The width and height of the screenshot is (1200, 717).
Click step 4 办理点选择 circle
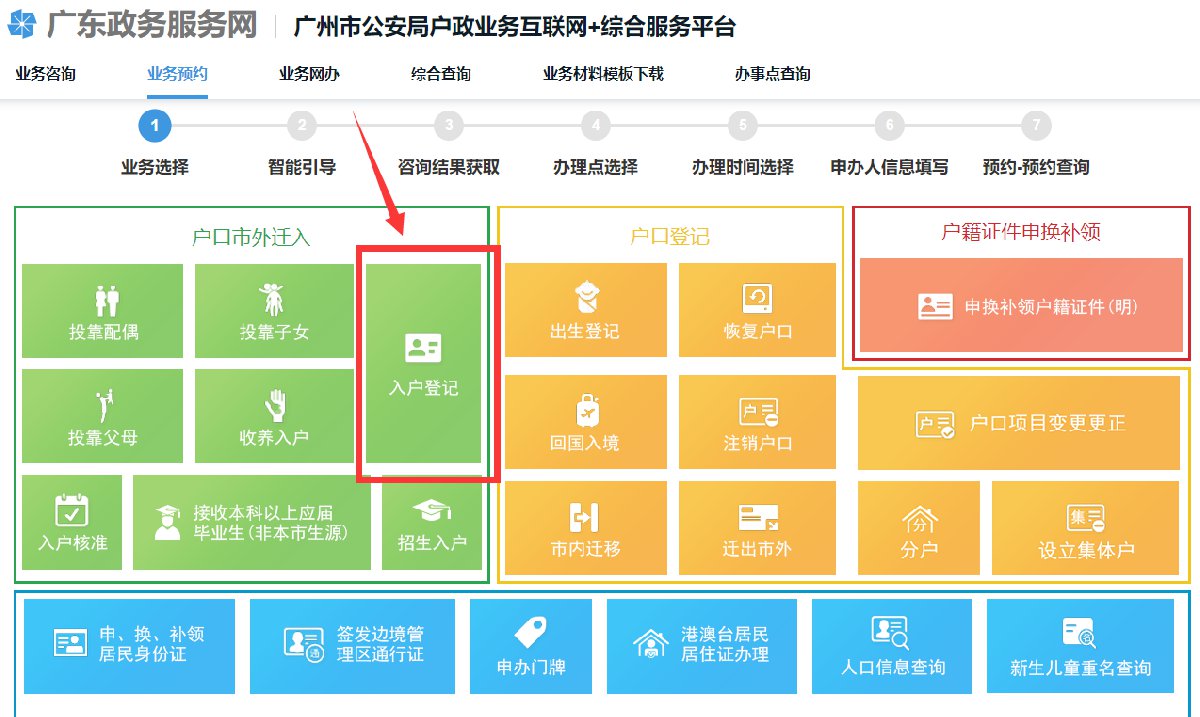[x=595, y=125]
